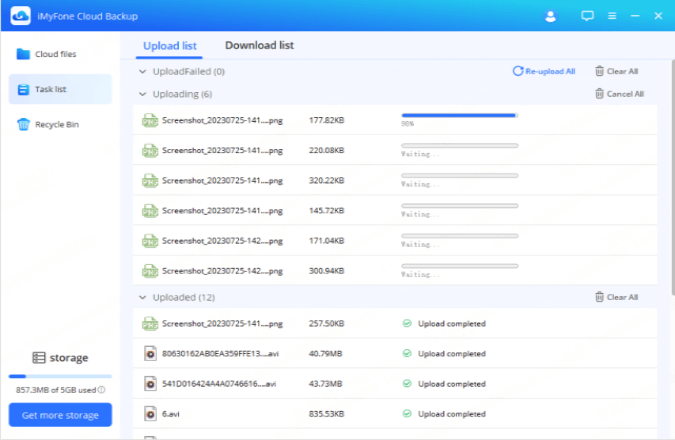Image resolution: width=675 pixels, height=440 pixels.
Task: Click PNG icon of 220.08KB file
Action: tap(150, 150)
